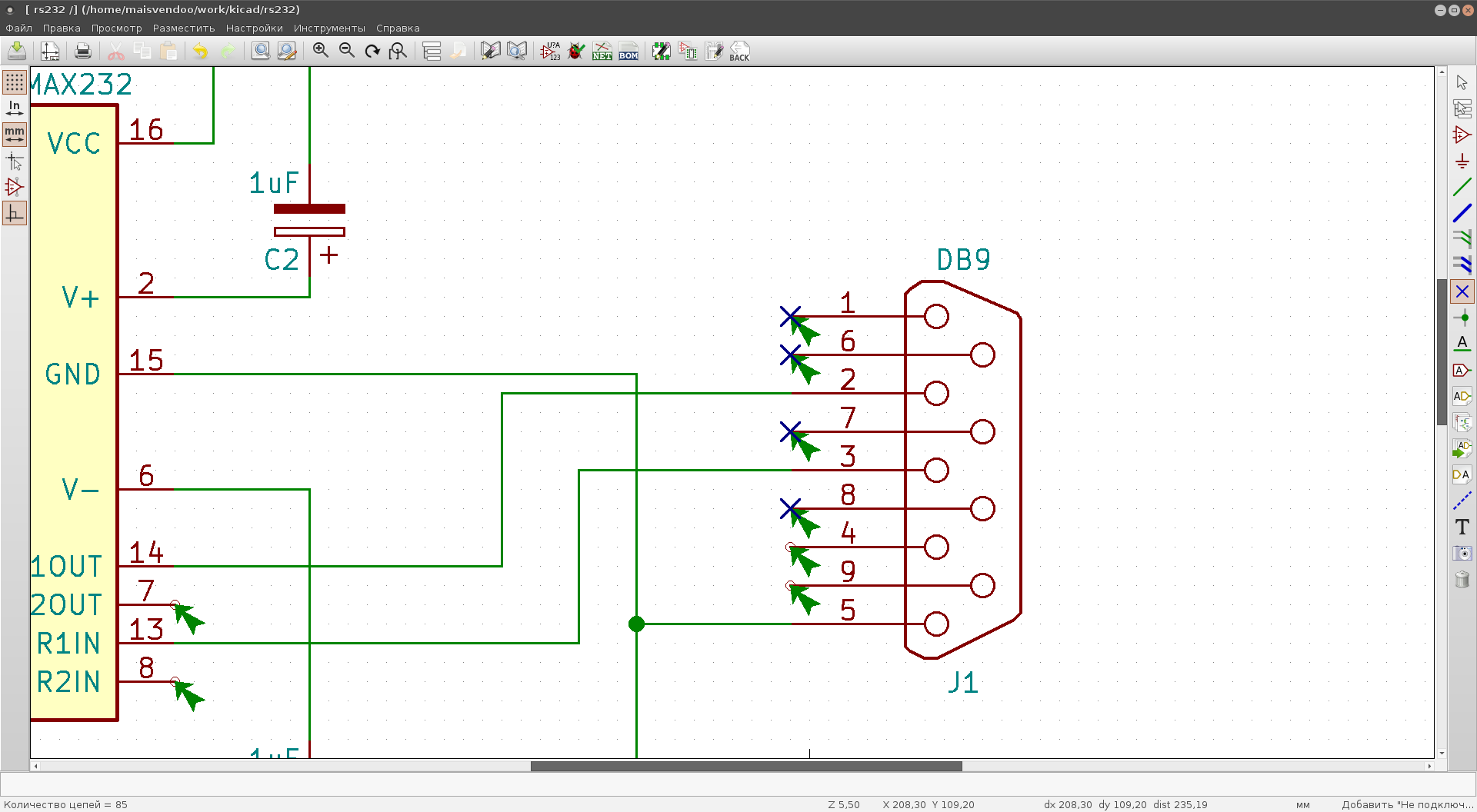Image resolution: width=1477 pixels, height=812 pixels.
Task: Toggle grid visibility
Action: pyautogui.click(x=15, y=82)
